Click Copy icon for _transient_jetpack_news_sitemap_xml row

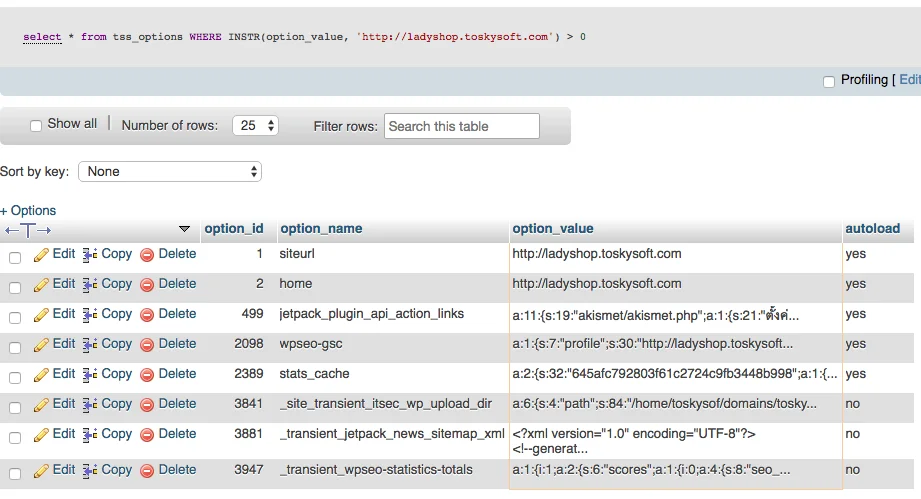89,434
